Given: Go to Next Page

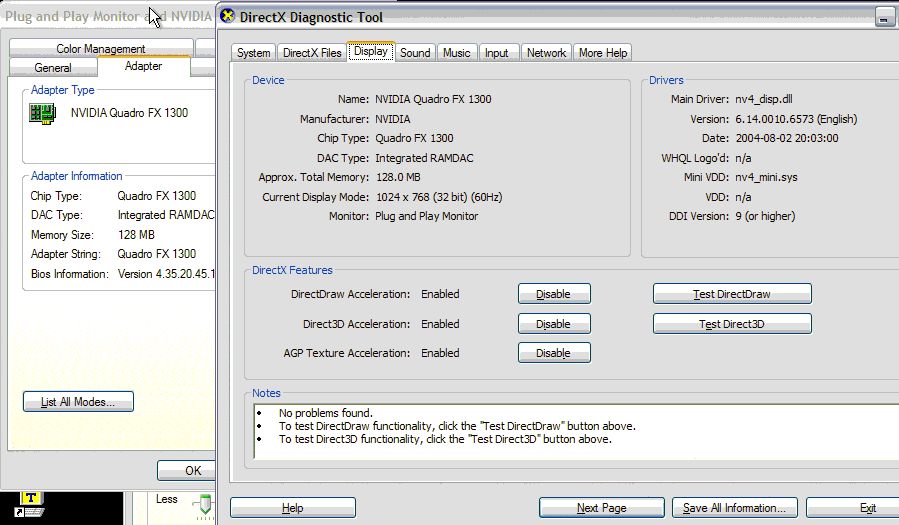Looking at the screenshot, I should click(601, 508).
